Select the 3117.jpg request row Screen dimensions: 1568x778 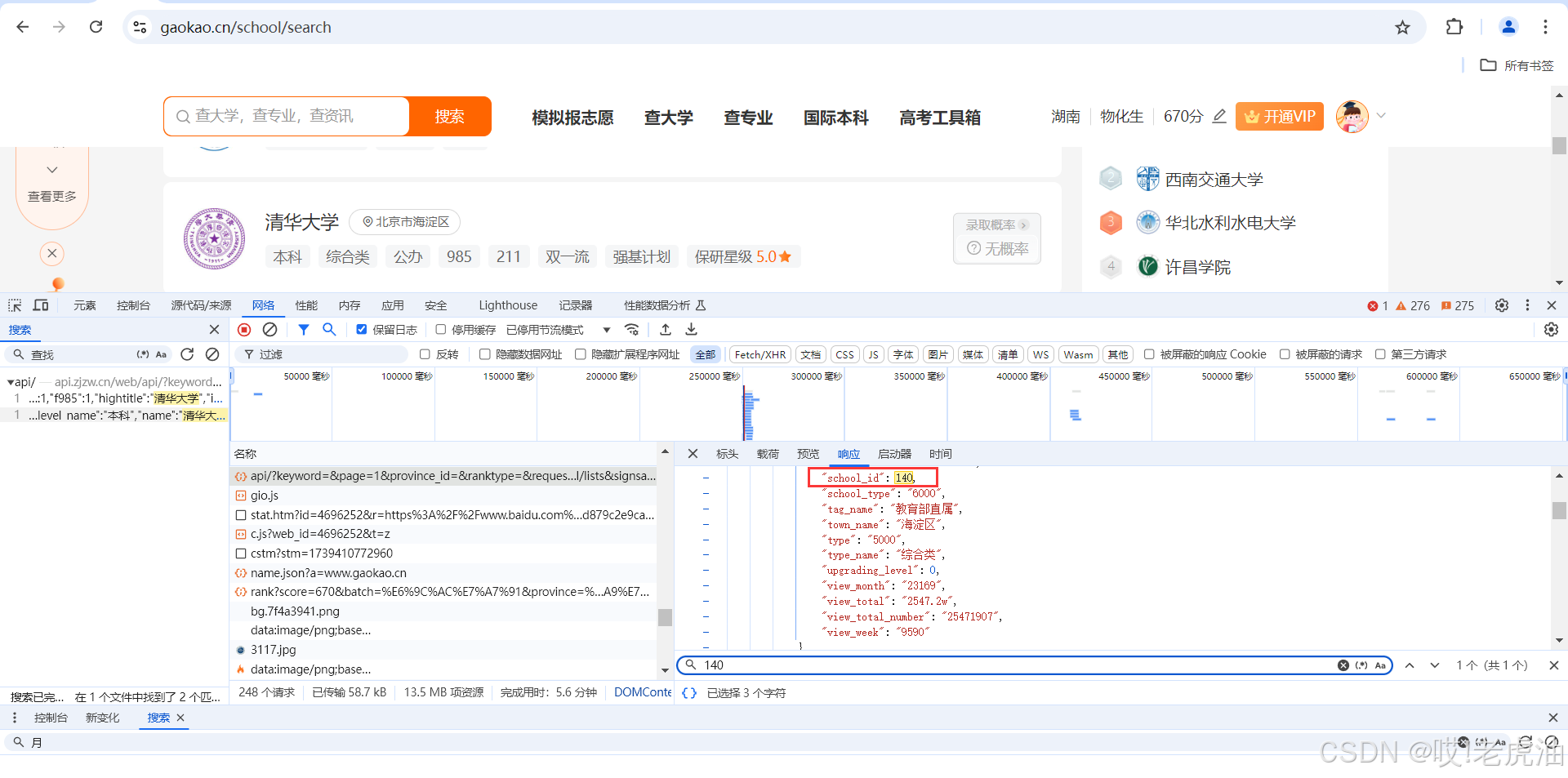tap(444, 650)
